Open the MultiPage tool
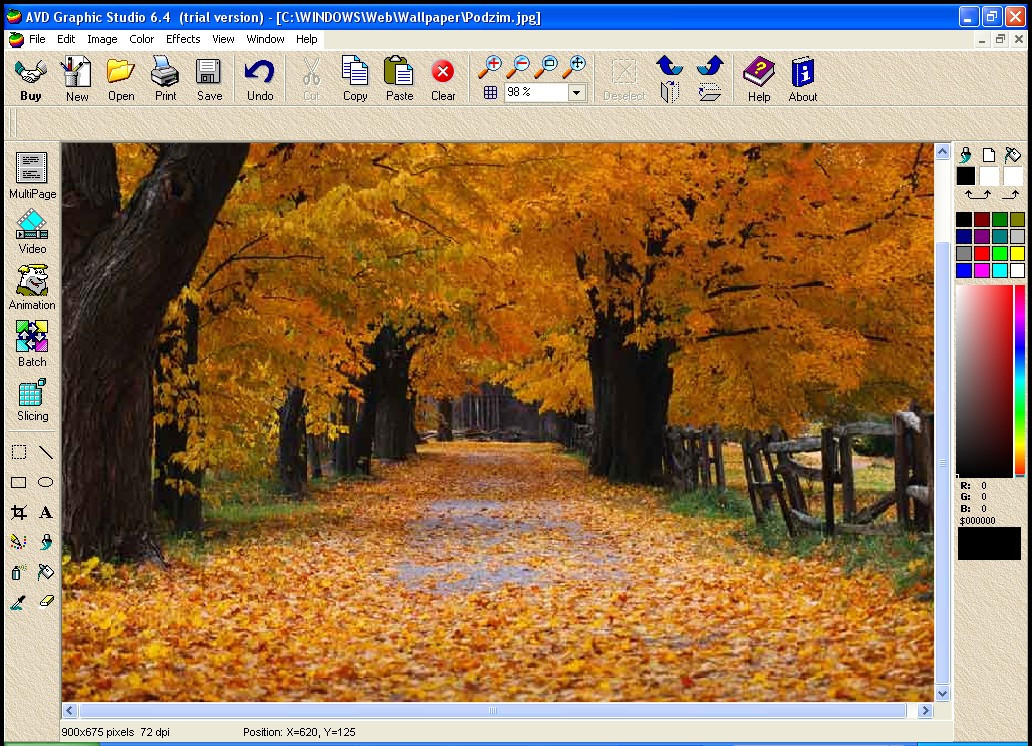Viewport: 1032px width, 746px height. pyautogui.click(x=32, y=176)
